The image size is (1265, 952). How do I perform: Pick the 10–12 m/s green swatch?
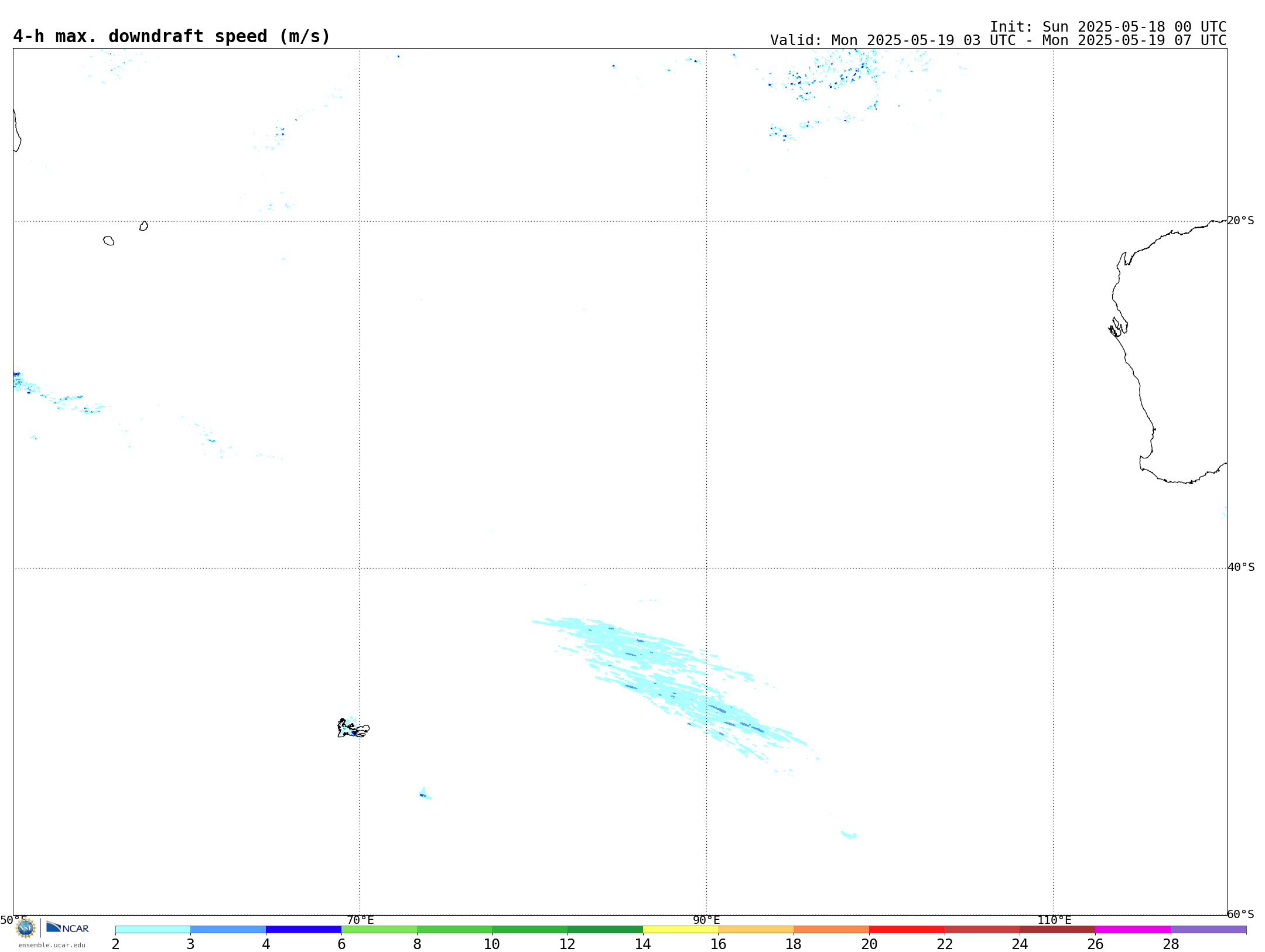(x=530, y=929)
